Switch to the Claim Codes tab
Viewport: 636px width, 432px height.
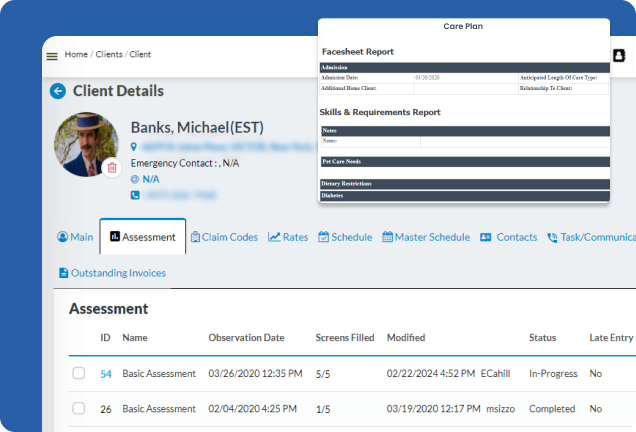click(x=223, y=237)
